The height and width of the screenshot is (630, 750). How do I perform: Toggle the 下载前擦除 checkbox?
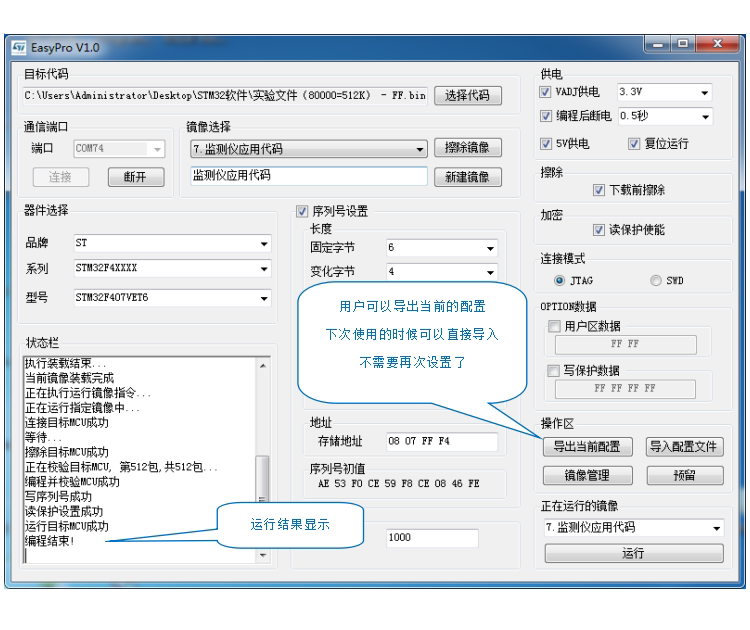pos(598,190)
